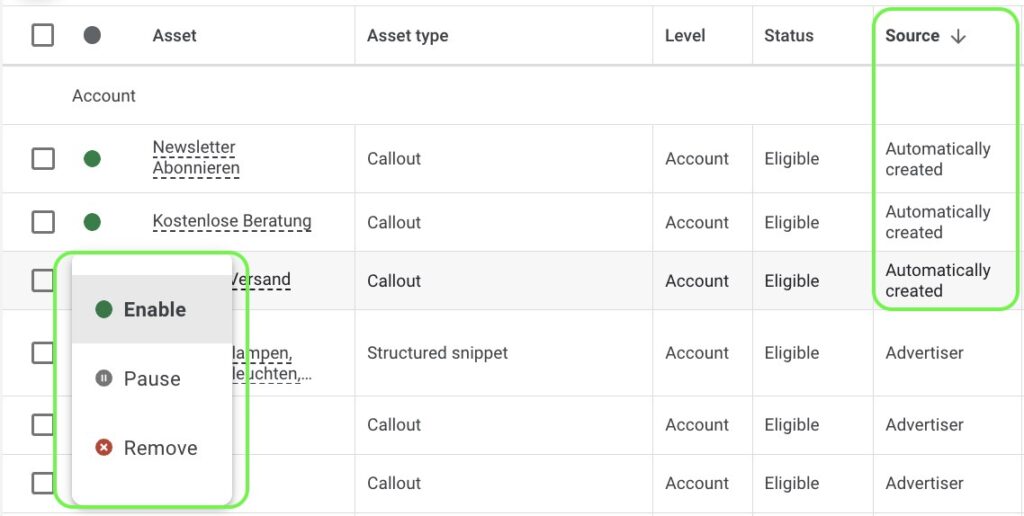Check the Structured snippet row checkbox

[43, 353]
